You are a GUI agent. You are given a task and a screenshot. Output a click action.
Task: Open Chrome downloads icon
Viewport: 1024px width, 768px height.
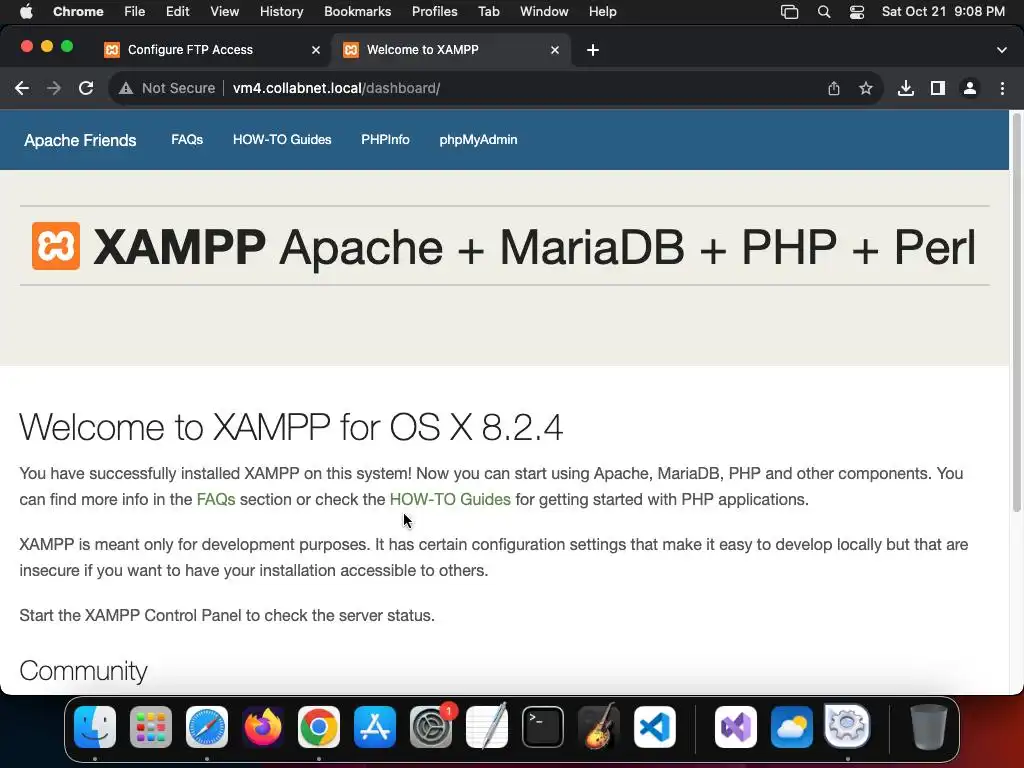coord(906,88)
